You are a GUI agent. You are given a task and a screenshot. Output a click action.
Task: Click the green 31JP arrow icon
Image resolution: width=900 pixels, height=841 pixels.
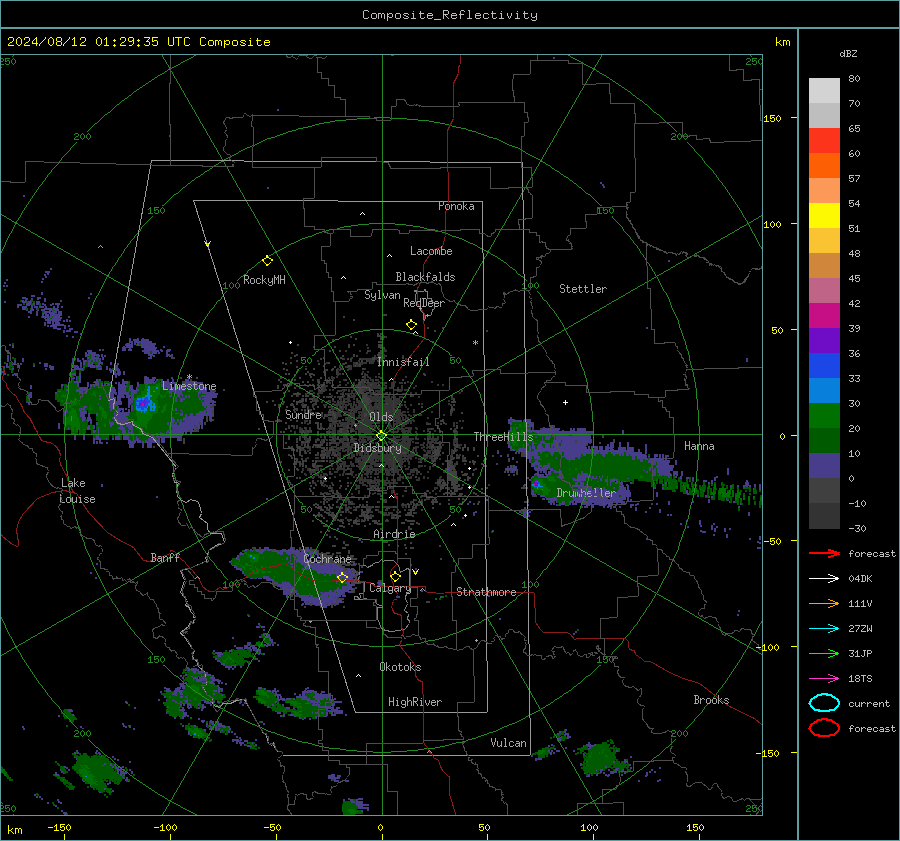pyautogui.click(x=824, y=653)
